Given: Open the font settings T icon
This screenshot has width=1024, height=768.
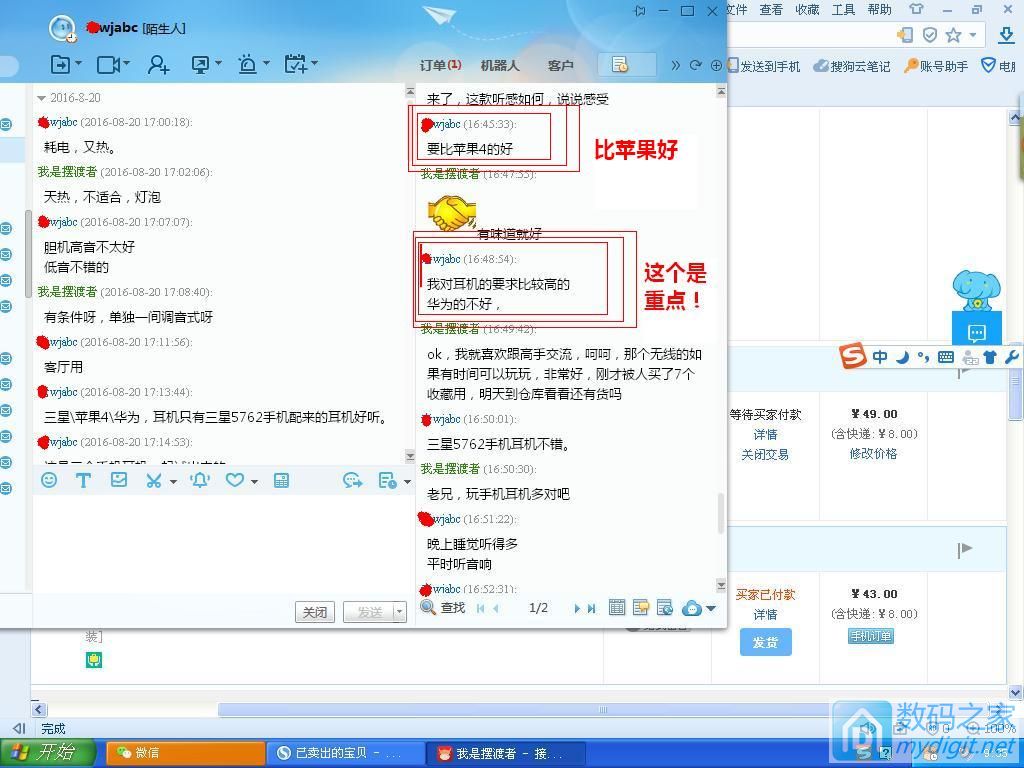Looking at the screenshot, I should pos(83,481).
